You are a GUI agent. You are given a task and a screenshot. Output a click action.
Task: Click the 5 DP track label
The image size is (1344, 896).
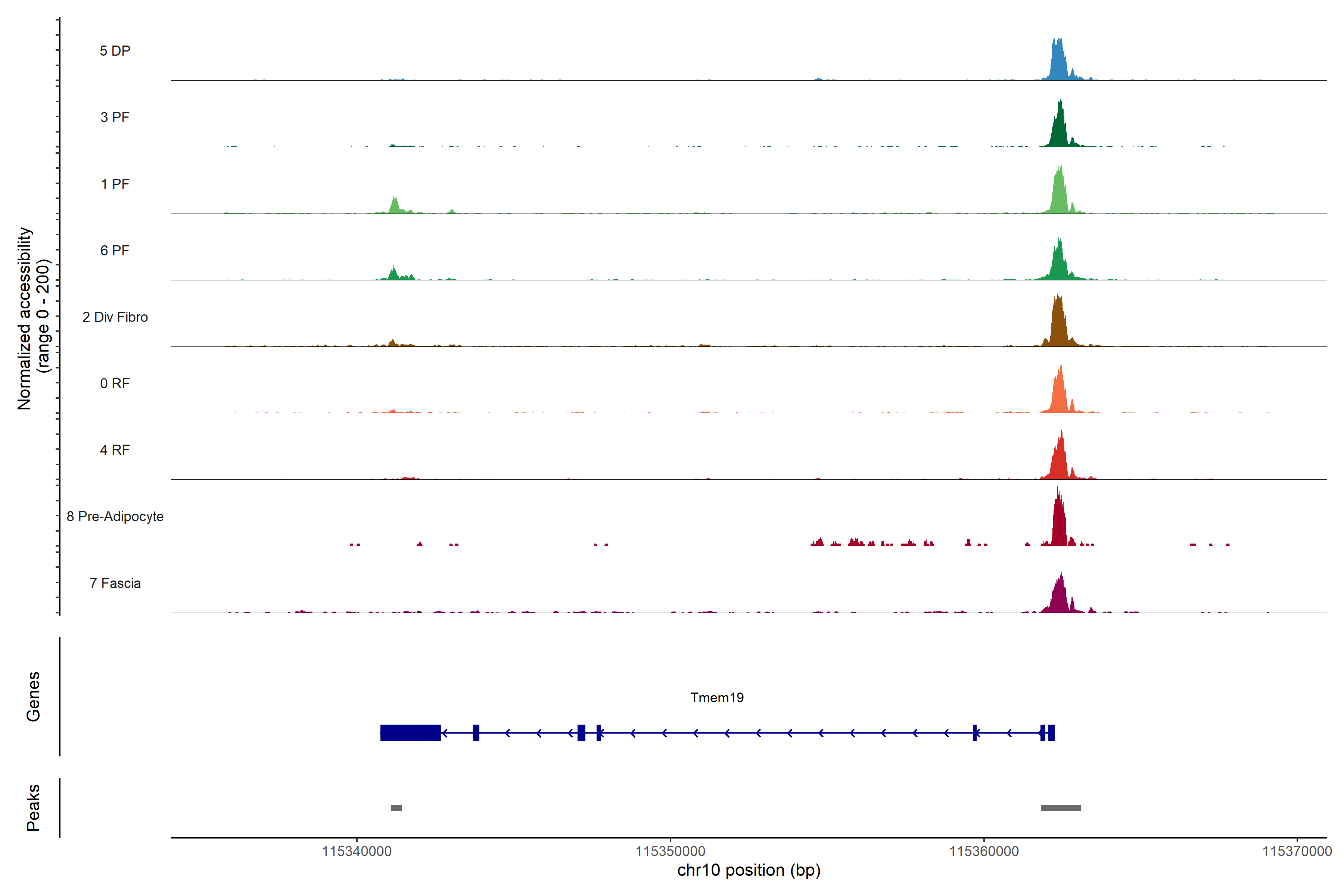pyautogui.click(x=115, y=51)
